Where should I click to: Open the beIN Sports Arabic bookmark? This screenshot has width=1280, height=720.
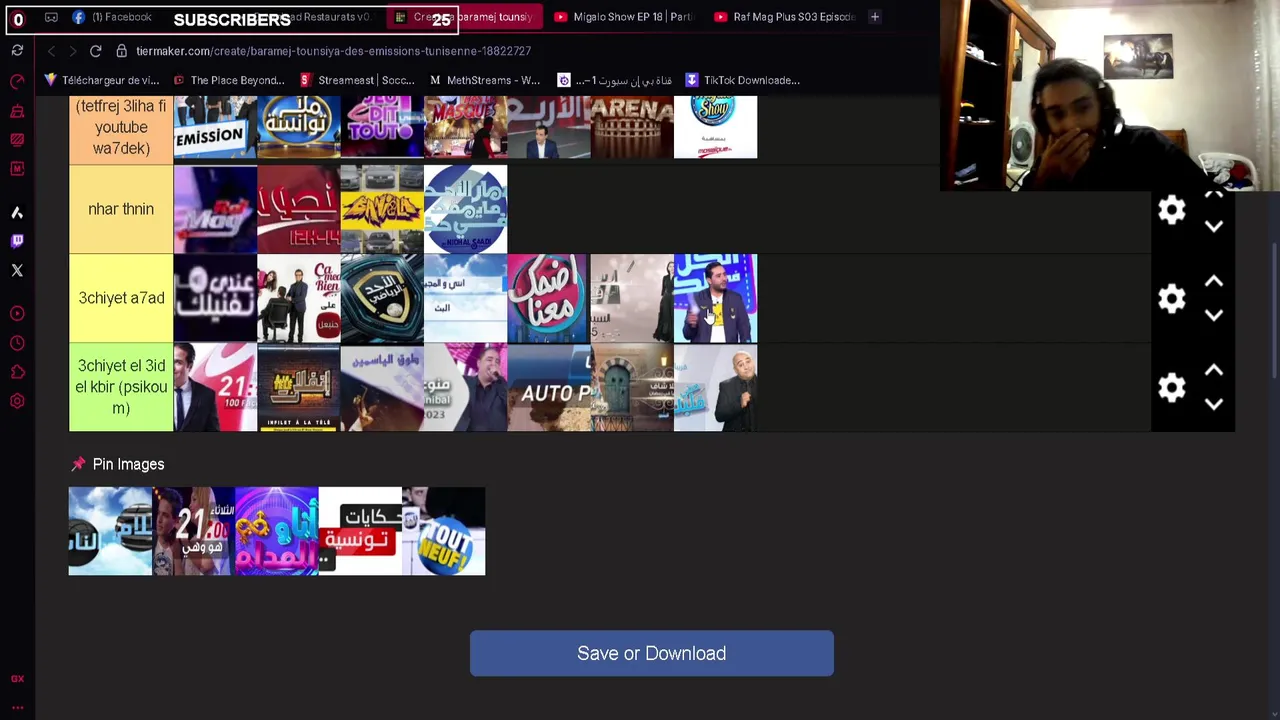(x=614, y=80)
